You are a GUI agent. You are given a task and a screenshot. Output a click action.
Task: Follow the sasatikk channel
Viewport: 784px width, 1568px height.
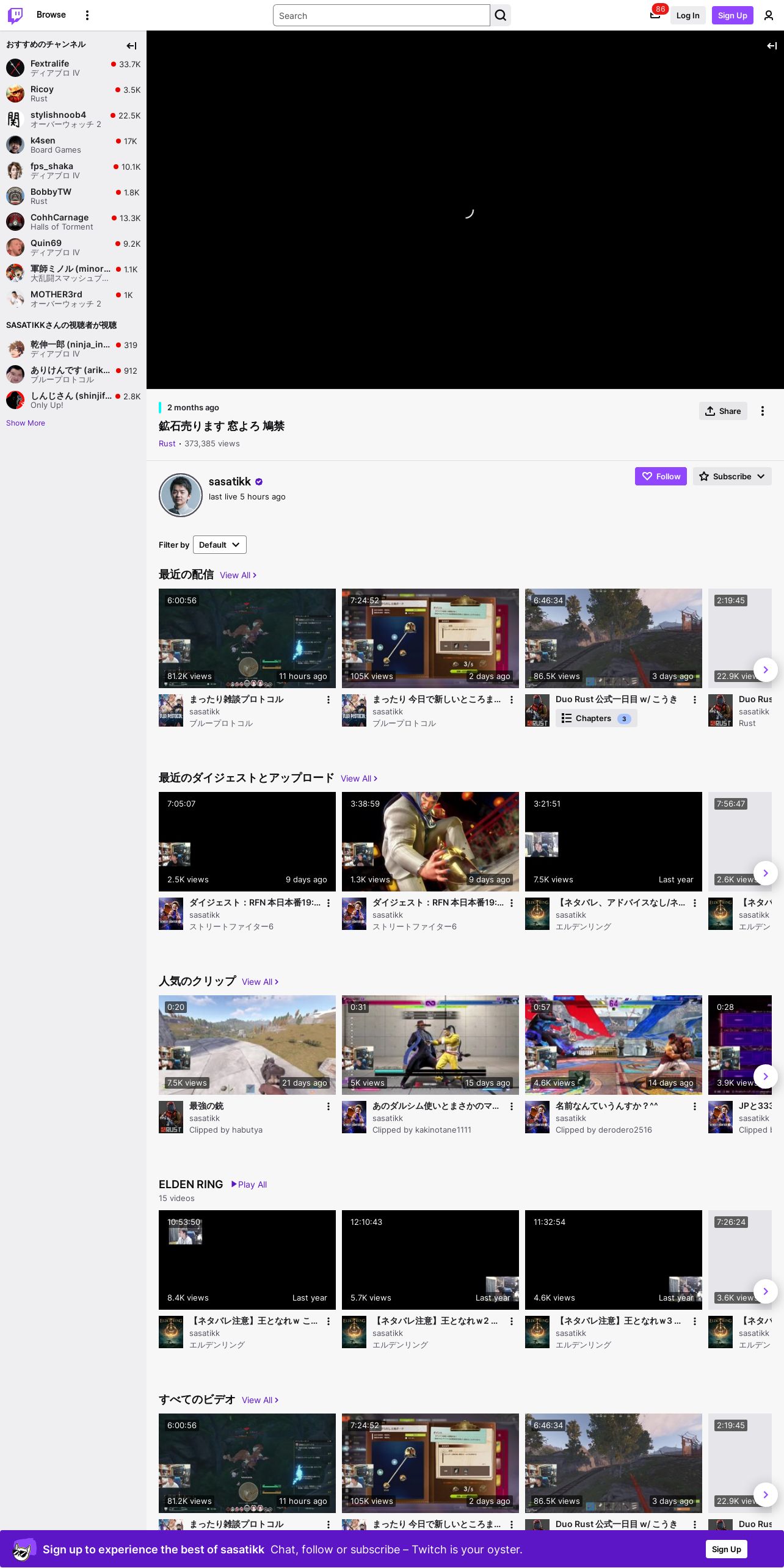click(x=661, y=476)
